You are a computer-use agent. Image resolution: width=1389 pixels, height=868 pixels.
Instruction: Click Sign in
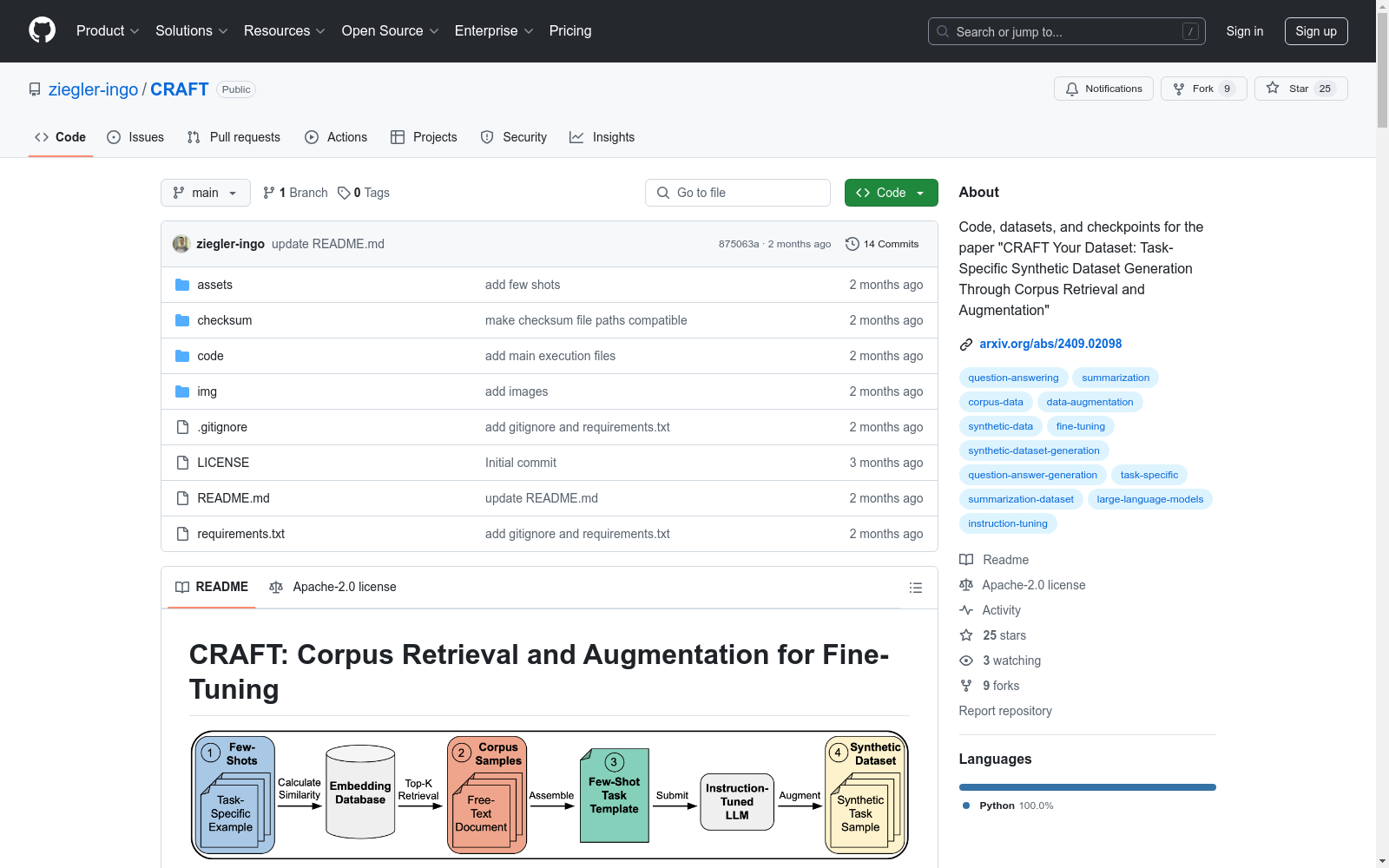pos(1245,31)
